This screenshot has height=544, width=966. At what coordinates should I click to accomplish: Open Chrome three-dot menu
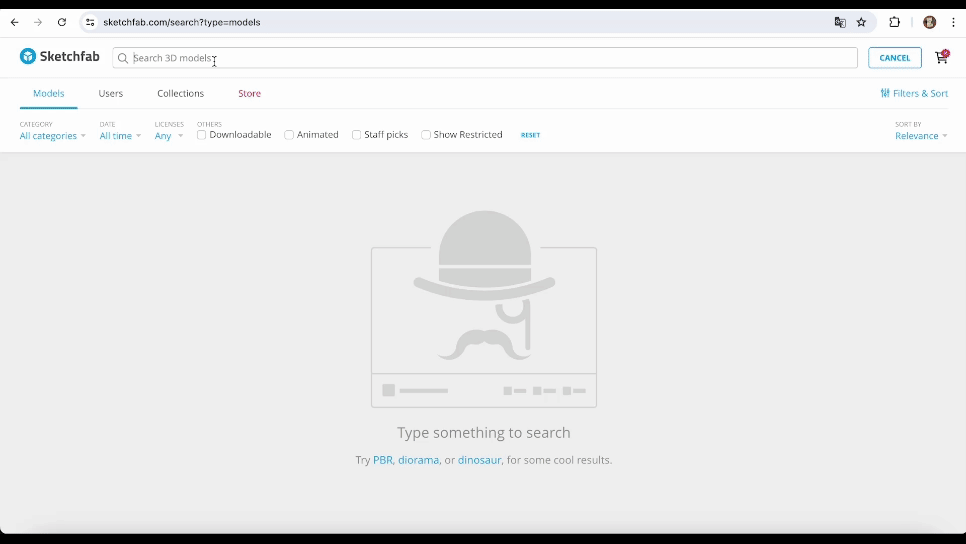pyautogui.click(x=953, y=22)
